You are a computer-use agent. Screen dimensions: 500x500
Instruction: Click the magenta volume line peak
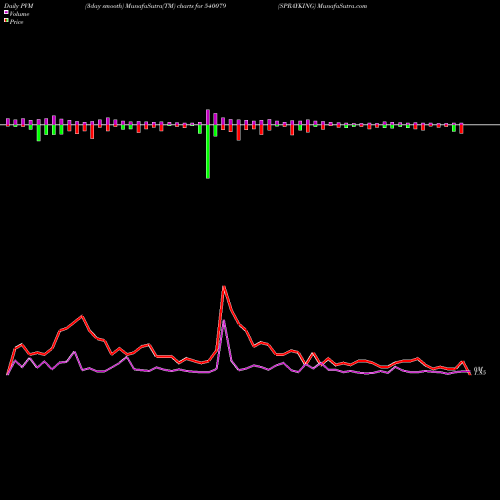[224, 321]
